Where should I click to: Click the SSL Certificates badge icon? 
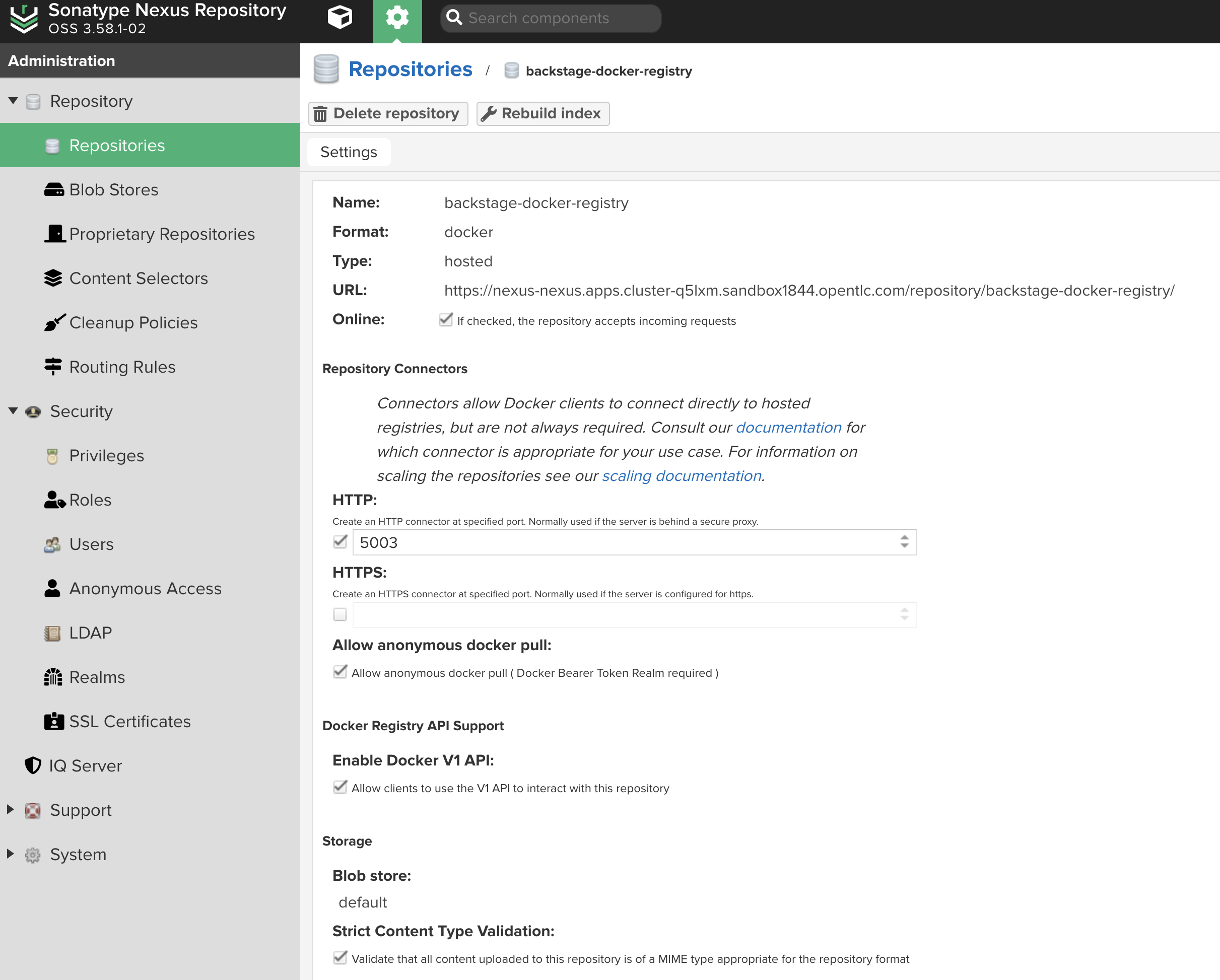coord(54,721)
